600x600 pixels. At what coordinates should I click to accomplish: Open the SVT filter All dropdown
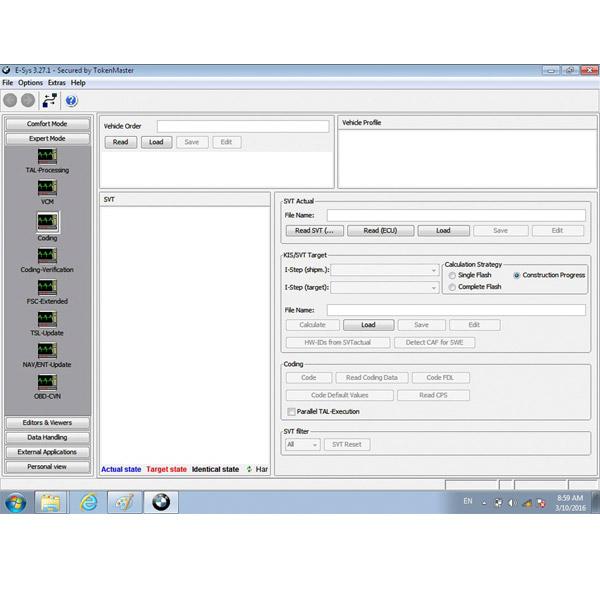click(302, 444)
